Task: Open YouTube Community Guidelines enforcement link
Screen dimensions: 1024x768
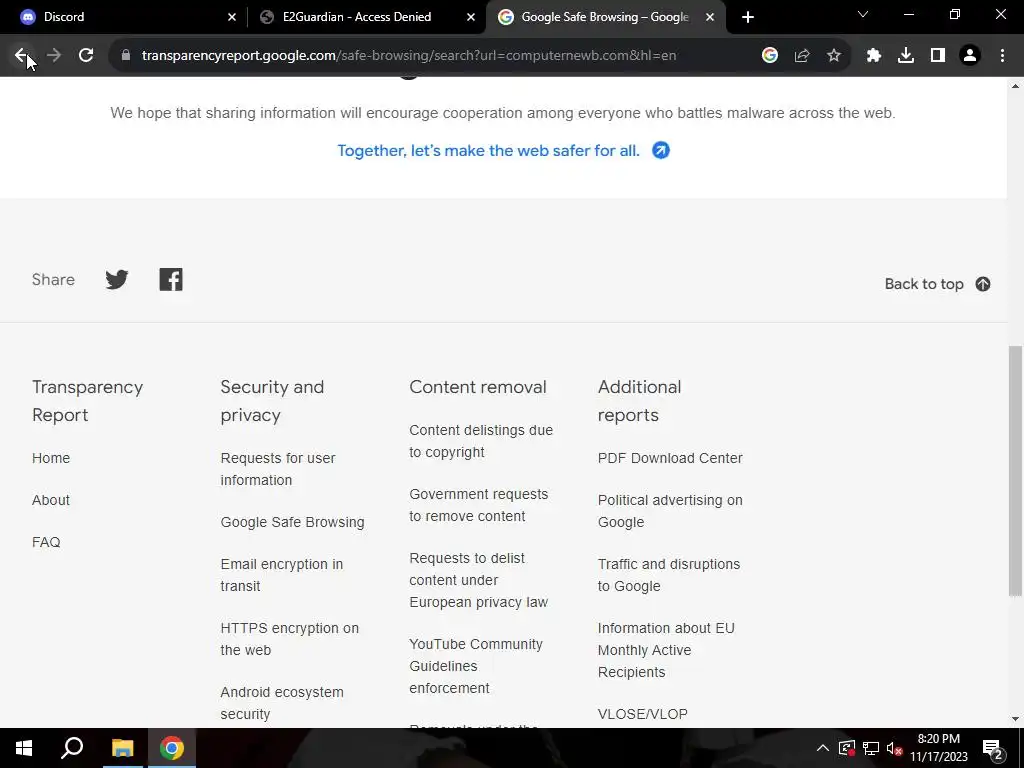Action: [476, 666]
